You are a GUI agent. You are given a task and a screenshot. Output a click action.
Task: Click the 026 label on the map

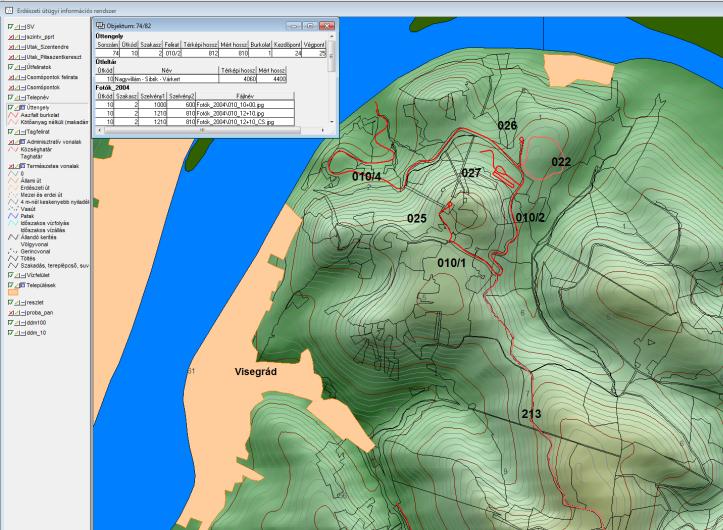click(x=507, y=125)
